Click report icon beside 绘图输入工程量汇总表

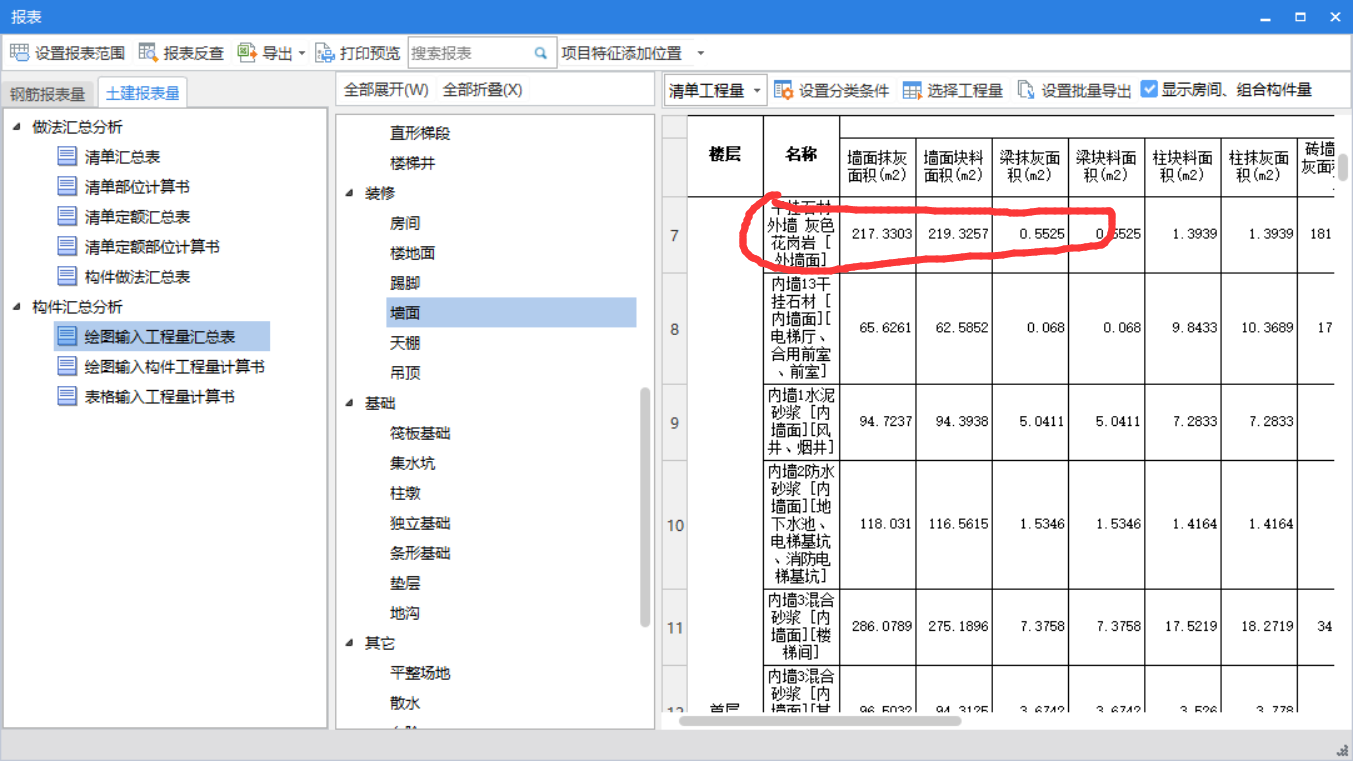point(67,336)
